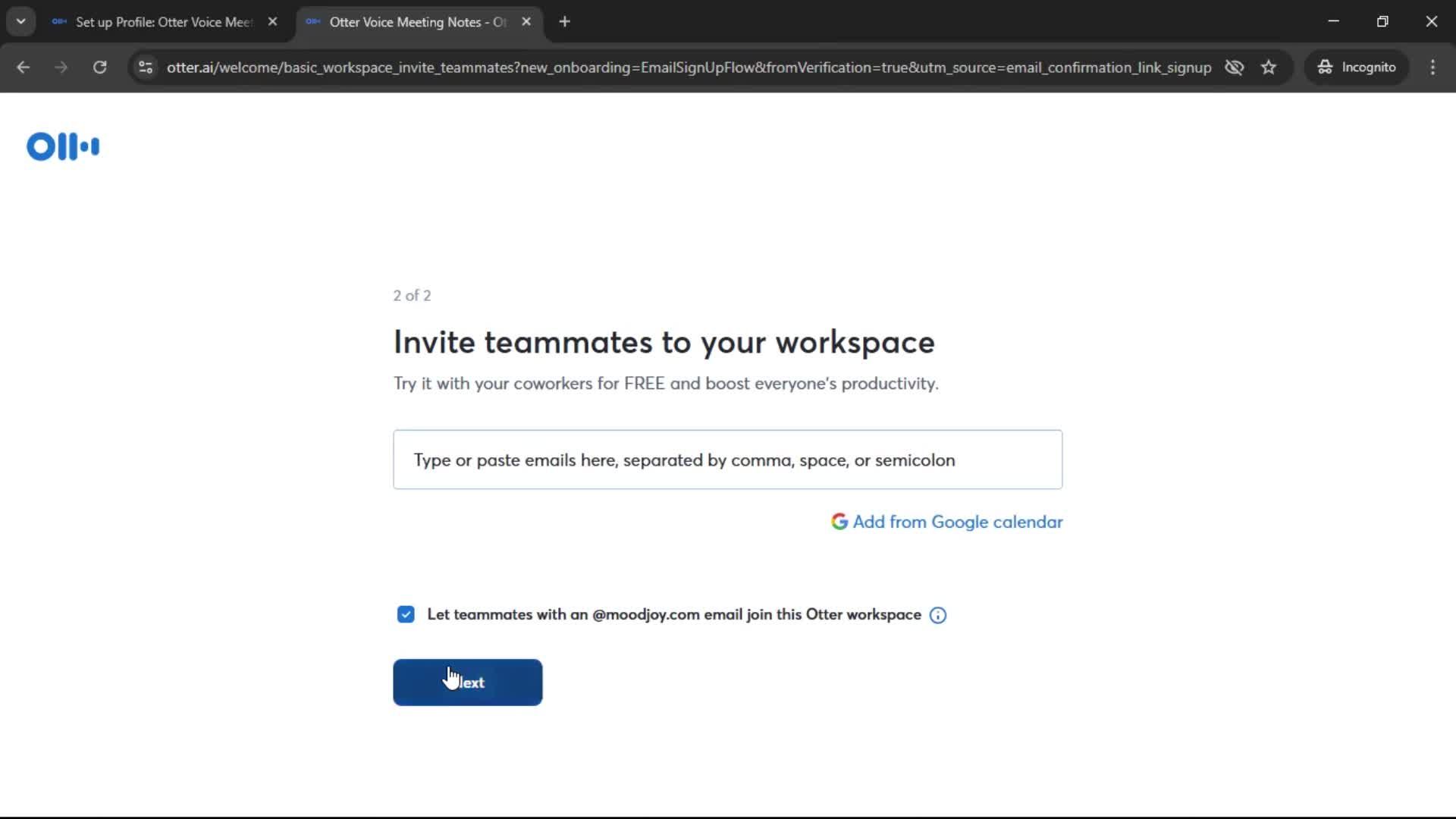The width and height of the screenshot is (1456, 819).
Task: Open a new browser tab
Action: [x=564, y=22]
